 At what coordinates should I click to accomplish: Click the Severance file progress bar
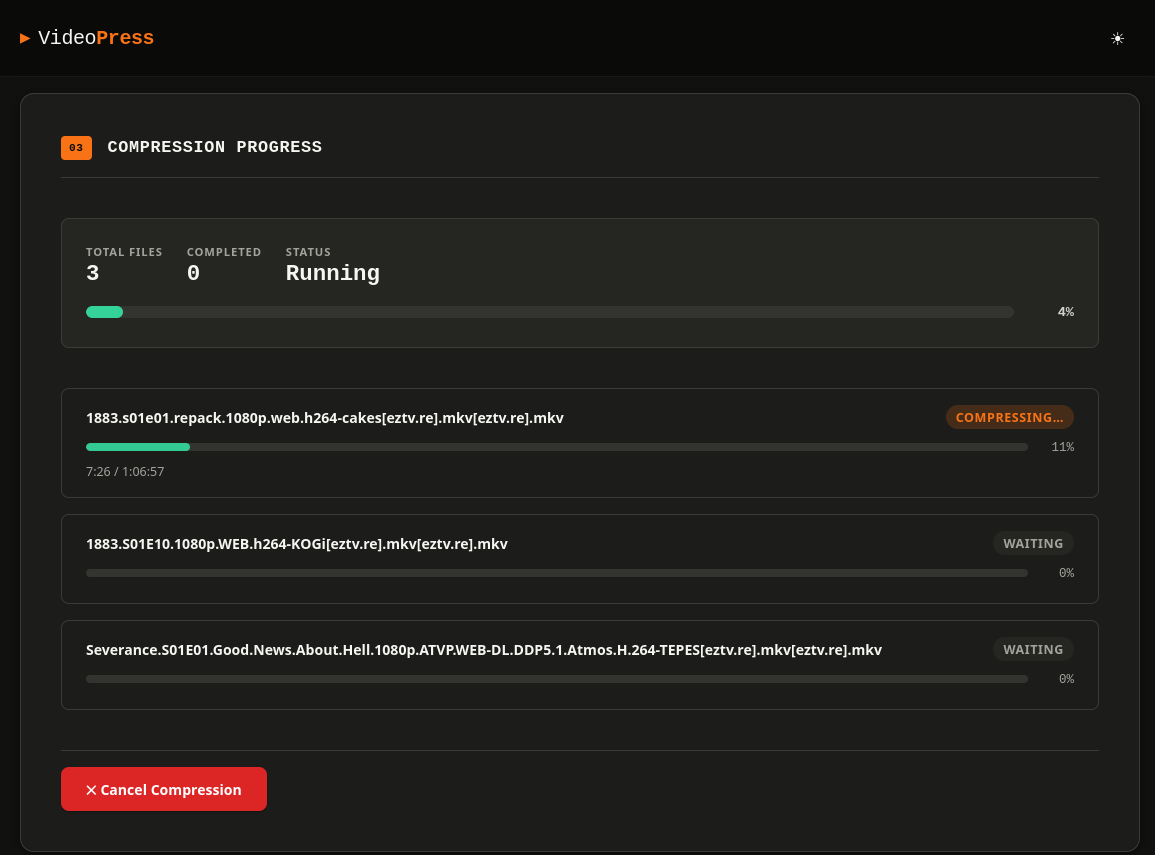pyautogui.click(x=557, y=679)
